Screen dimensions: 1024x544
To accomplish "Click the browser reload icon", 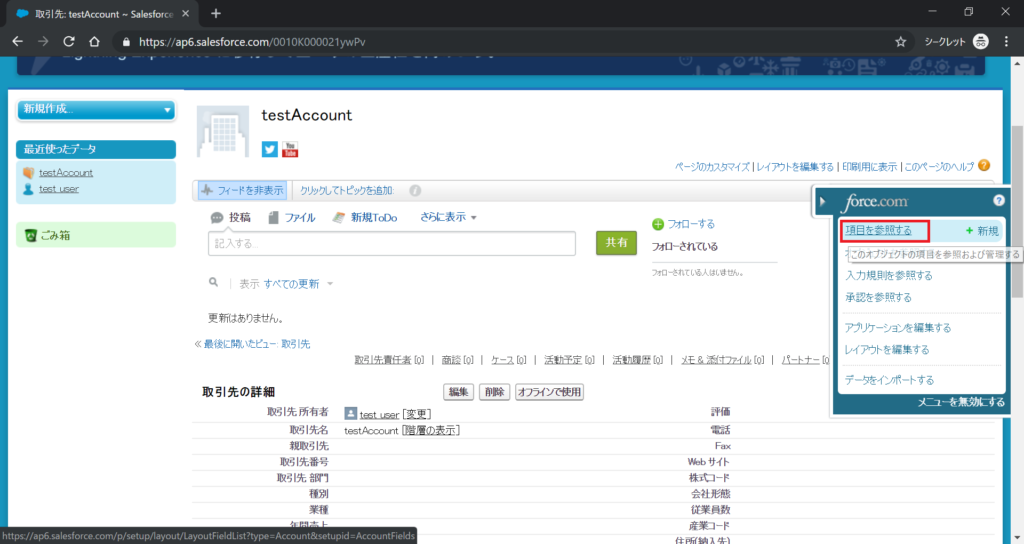I will click(x=69, y=42).
